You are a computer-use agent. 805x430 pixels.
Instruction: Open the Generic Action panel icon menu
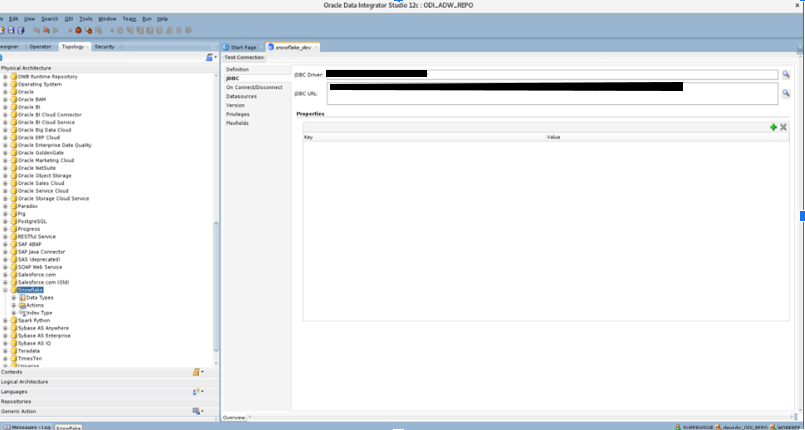click(x=198, y=411)
